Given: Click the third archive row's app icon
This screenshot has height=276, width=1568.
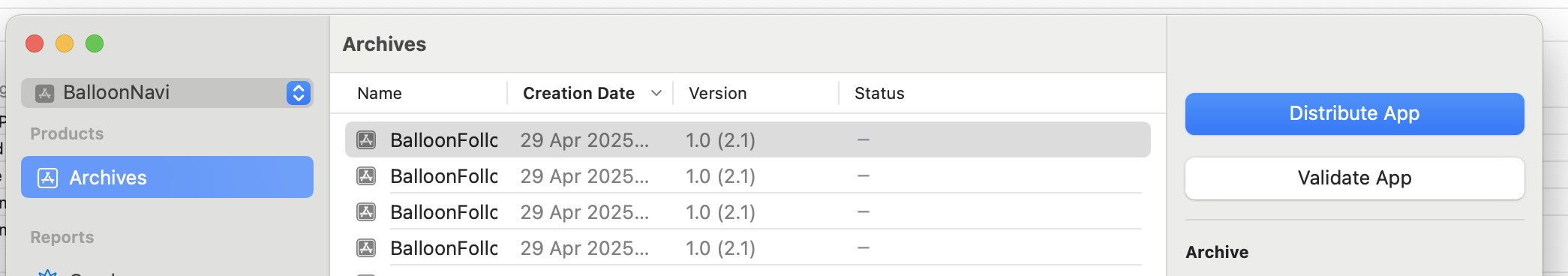Looking at the screenshot, I should tap(366, 211).
